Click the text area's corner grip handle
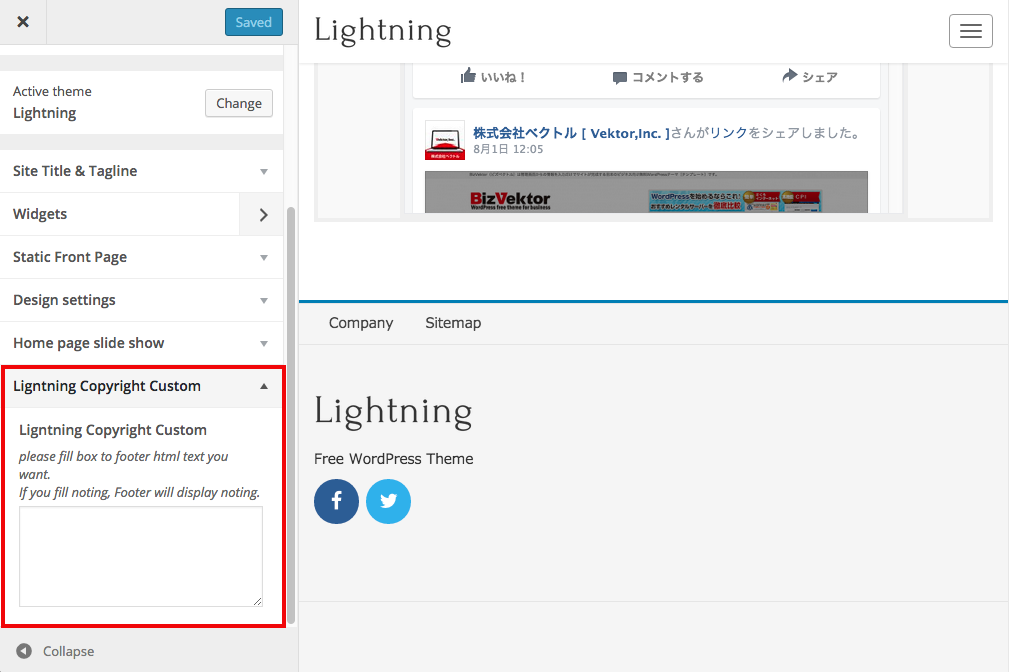 pyautogui.click(x=257, y=601)
